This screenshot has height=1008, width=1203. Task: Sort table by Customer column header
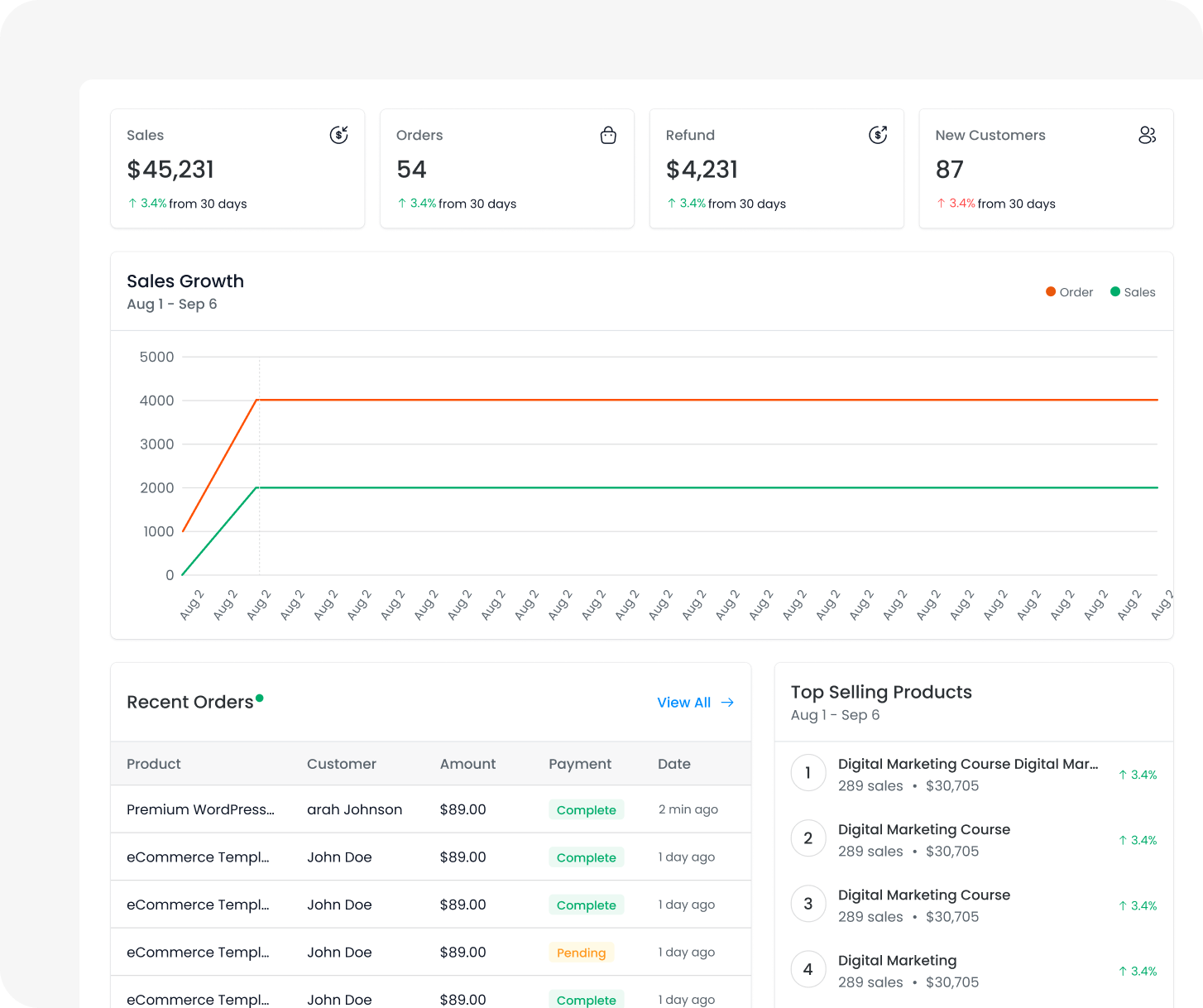pos(342,764)
